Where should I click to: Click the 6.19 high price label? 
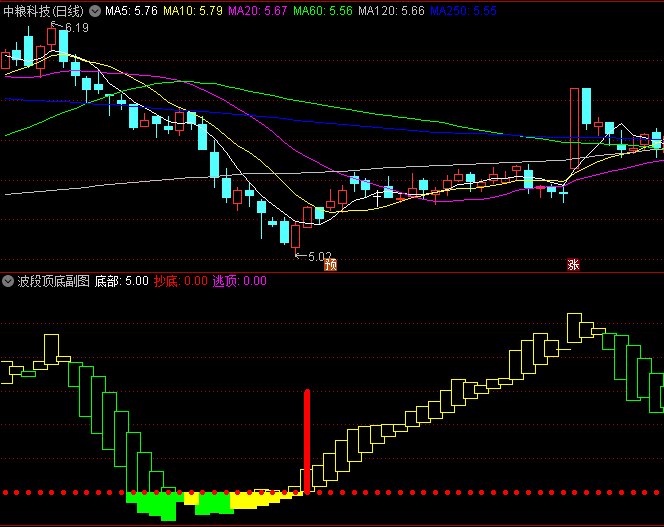click(77, 28)
